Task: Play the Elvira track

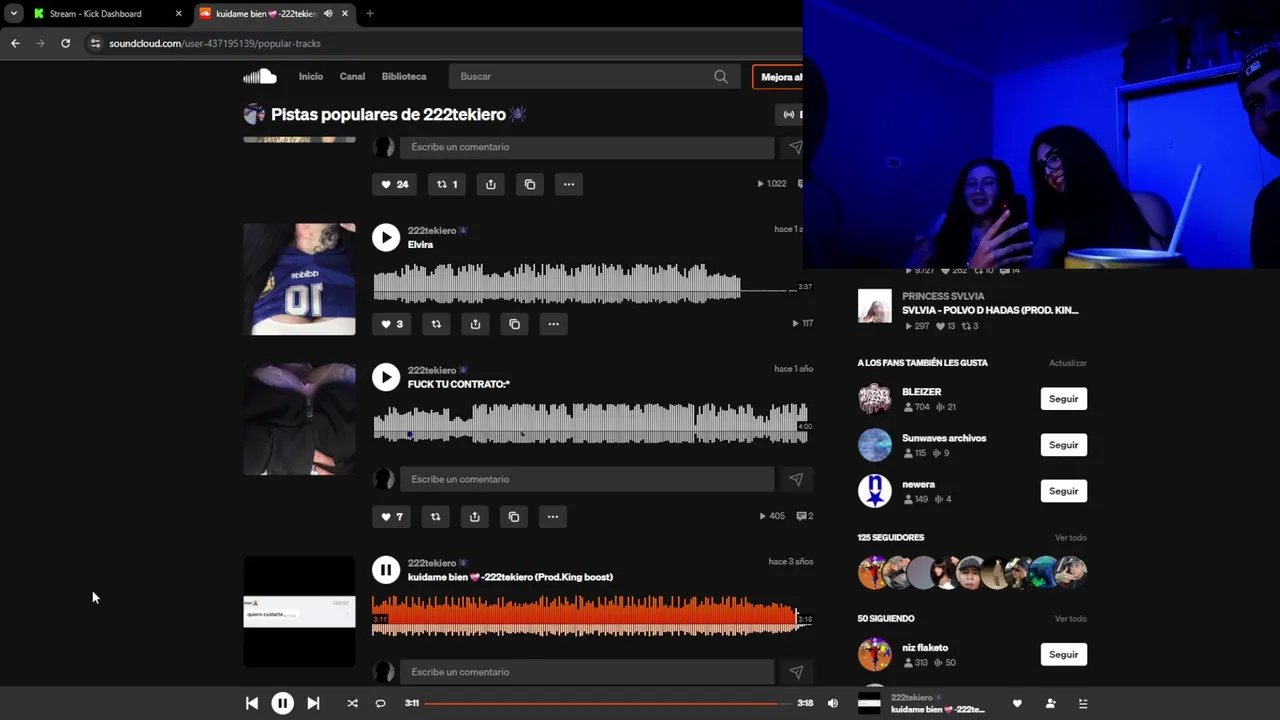Action: [x=386, y=237]
